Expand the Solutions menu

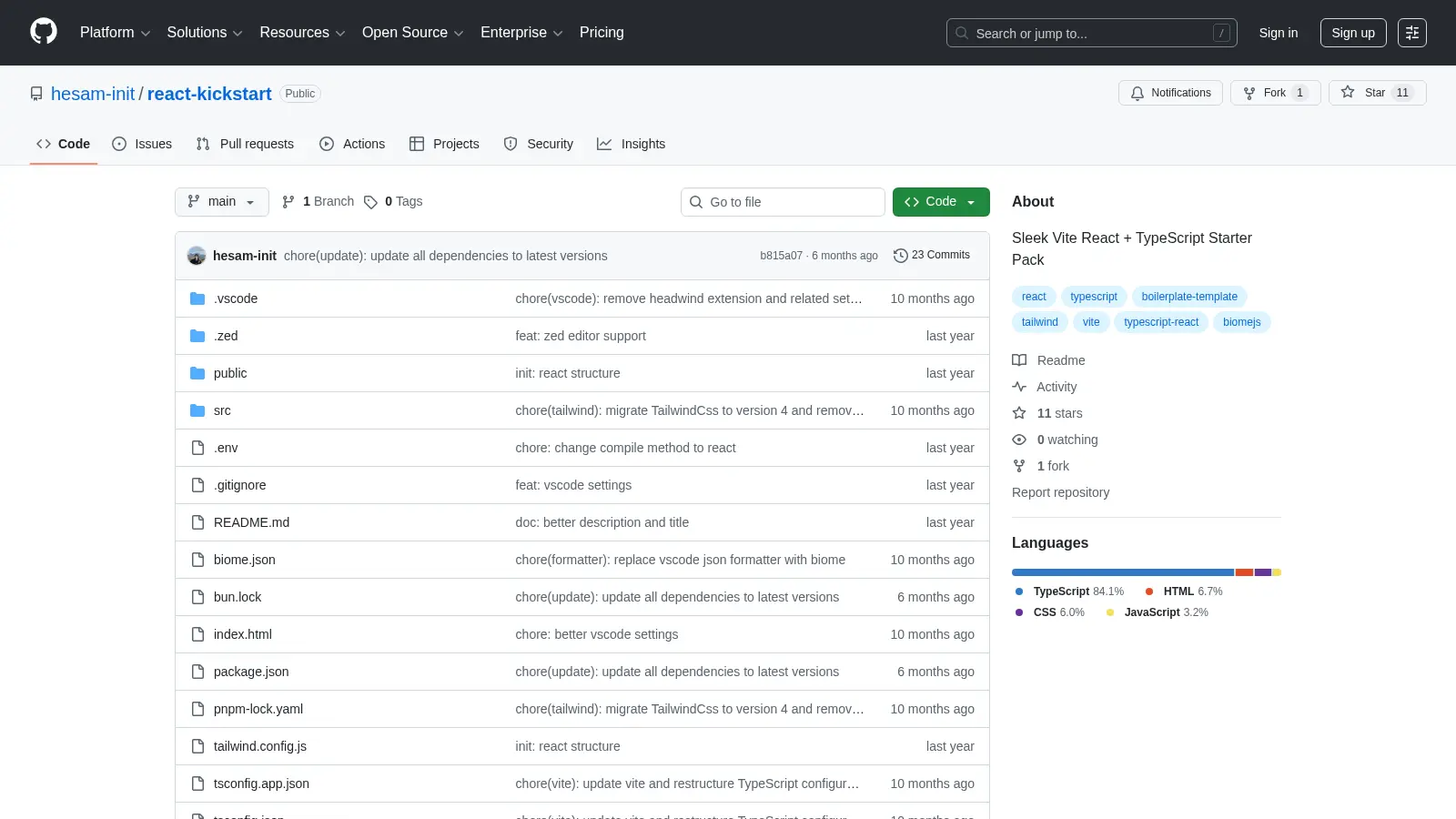point(205,33)
